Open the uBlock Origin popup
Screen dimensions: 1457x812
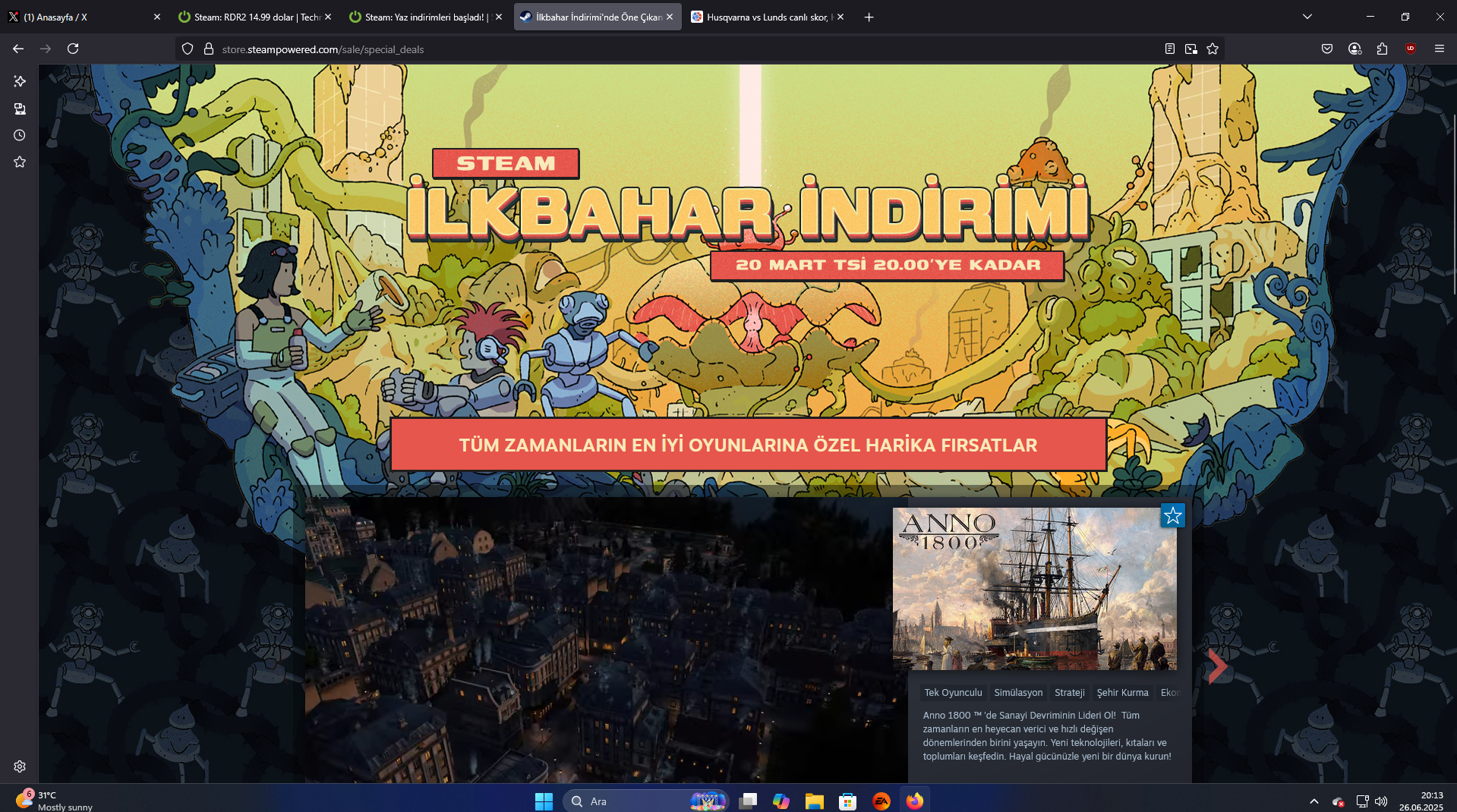pos(1411,49)
